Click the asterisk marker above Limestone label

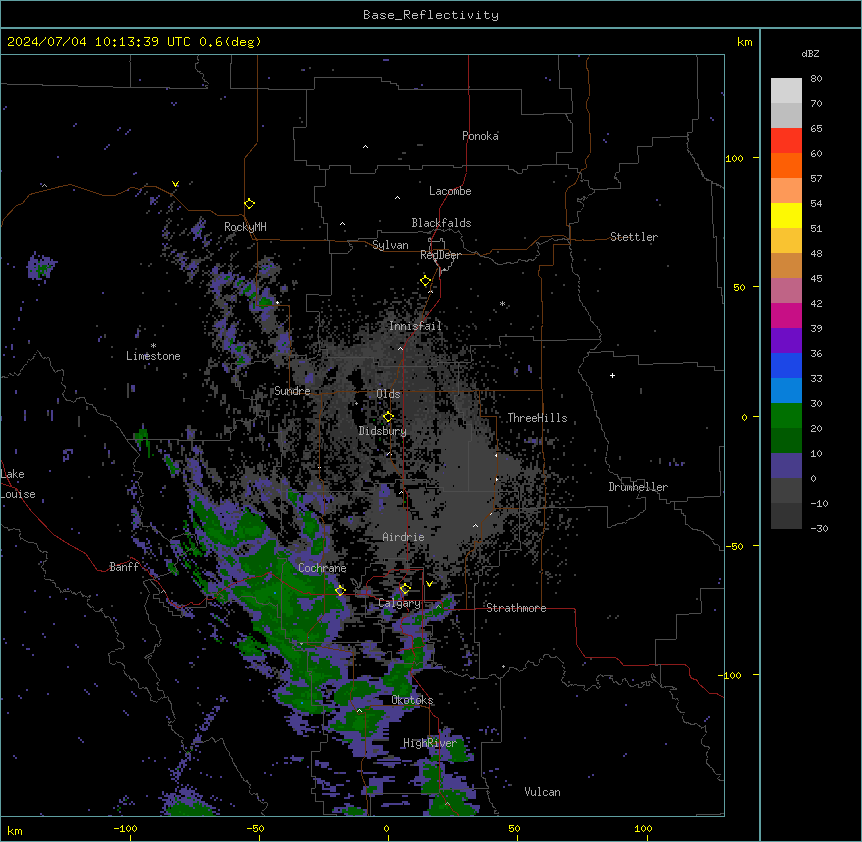153,346
